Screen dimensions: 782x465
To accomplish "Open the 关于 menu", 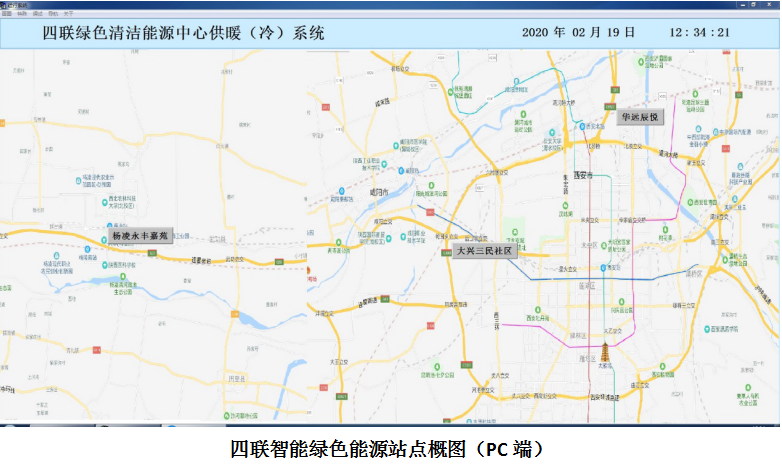I will coord(67,14).
